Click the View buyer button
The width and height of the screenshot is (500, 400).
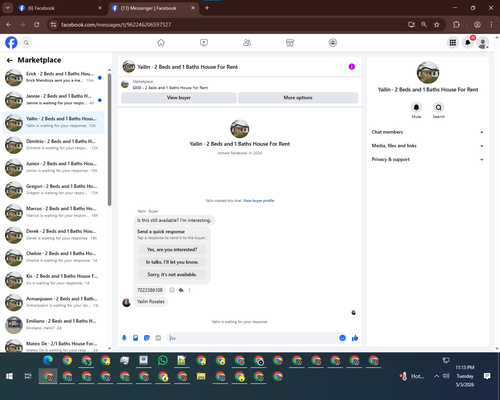[x=179, y=98]
